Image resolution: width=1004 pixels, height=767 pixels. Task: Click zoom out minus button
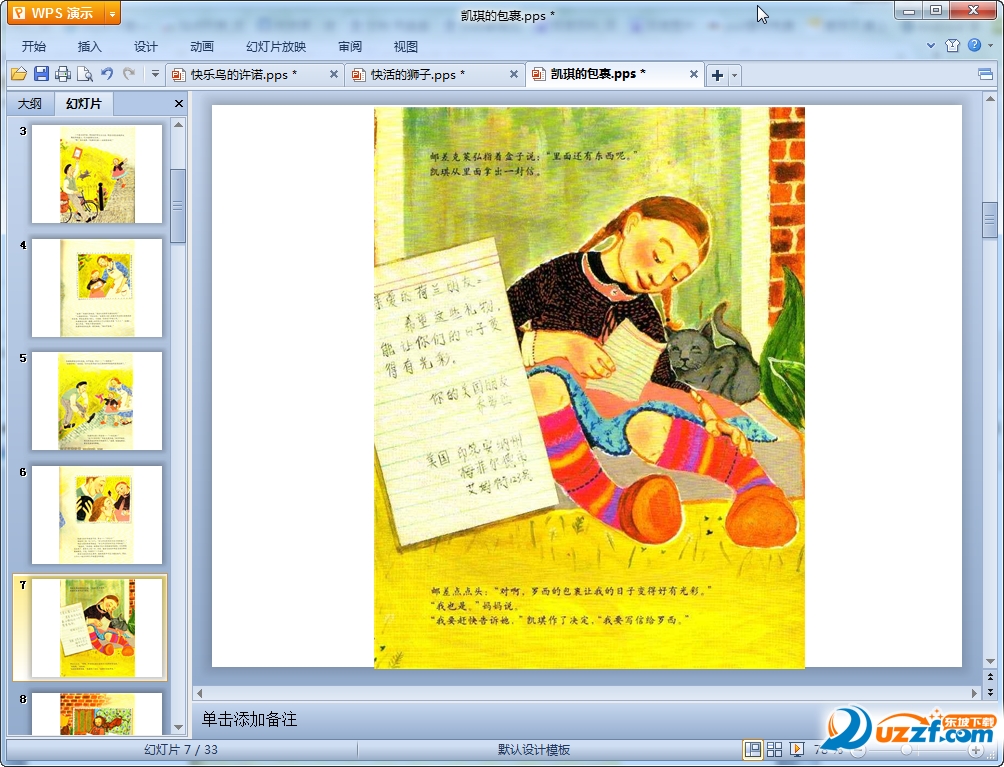857,750
